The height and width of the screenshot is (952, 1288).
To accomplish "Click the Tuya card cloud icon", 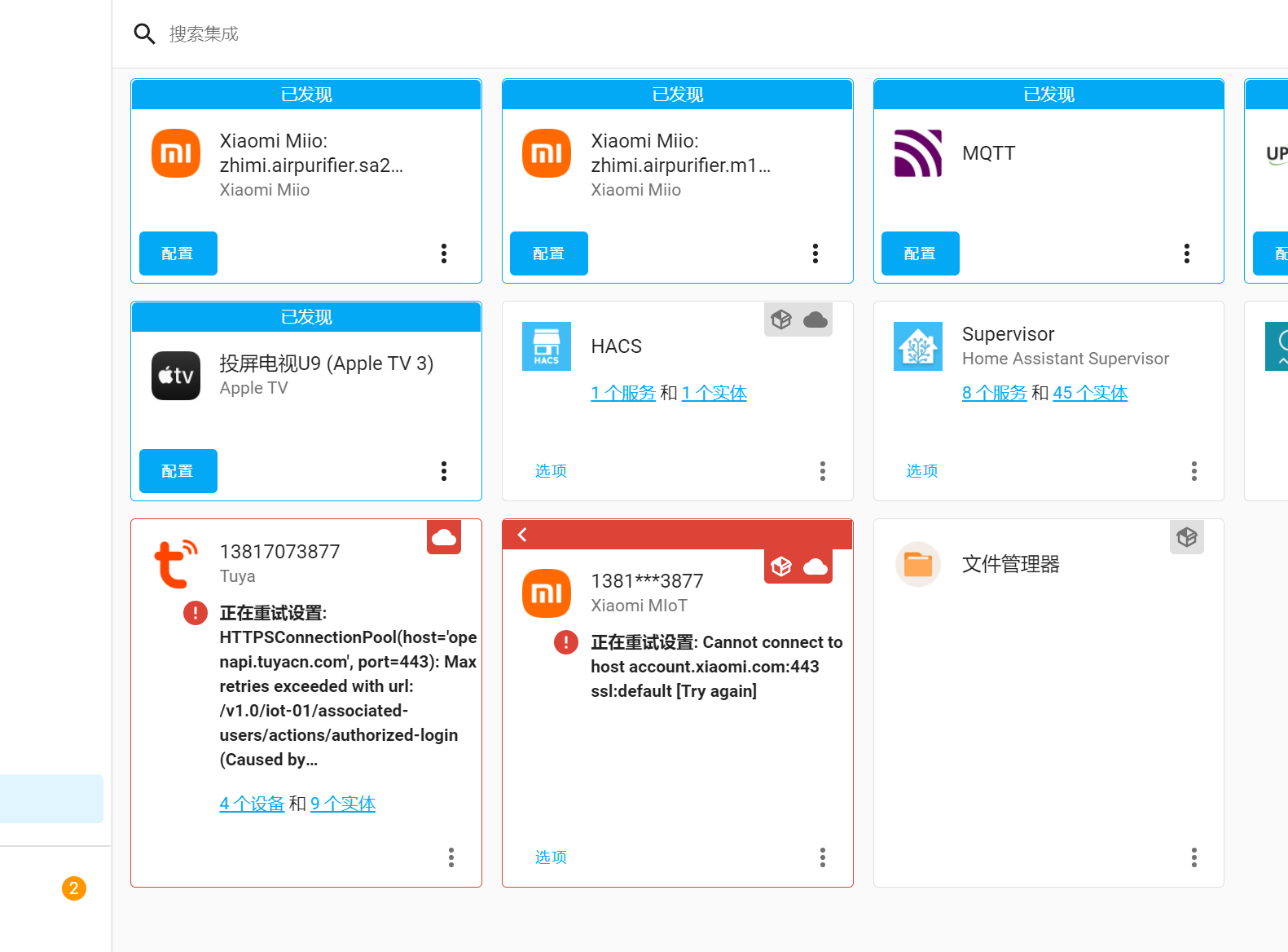I will pos(444,537).
